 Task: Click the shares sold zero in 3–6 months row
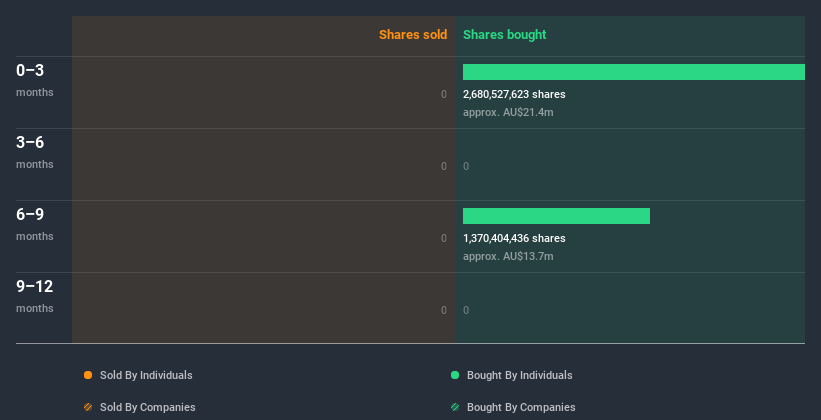pos(444,166)
